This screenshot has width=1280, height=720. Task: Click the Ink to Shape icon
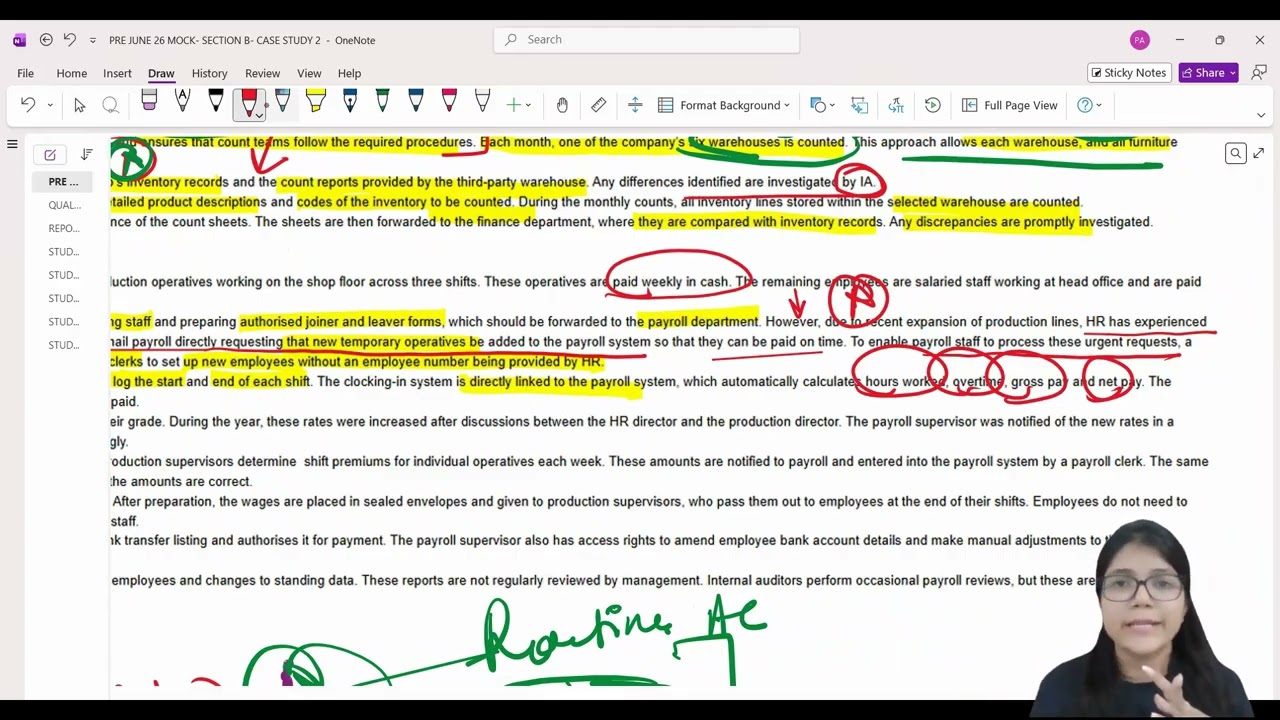point(860,105)
